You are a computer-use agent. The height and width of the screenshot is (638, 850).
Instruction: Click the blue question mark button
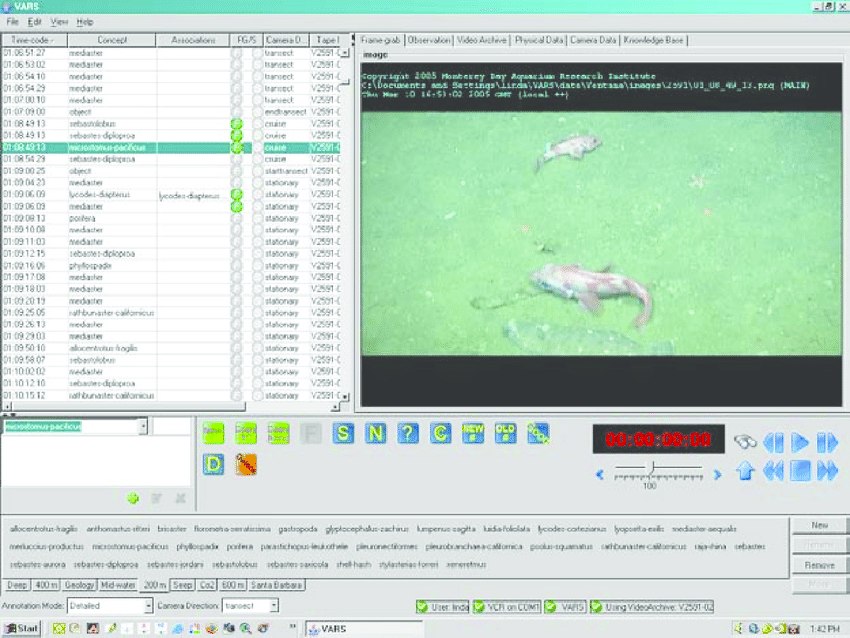pos(408,433)
